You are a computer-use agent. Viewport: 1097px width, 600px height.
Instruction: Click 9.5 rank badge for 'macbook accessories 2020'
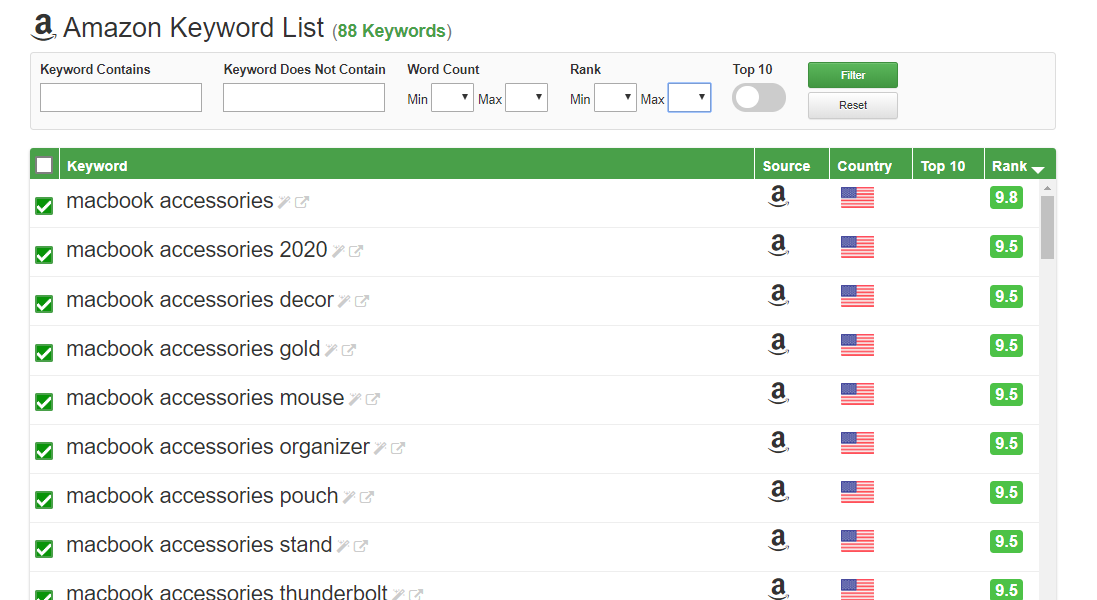click(x=1006, y=246)
